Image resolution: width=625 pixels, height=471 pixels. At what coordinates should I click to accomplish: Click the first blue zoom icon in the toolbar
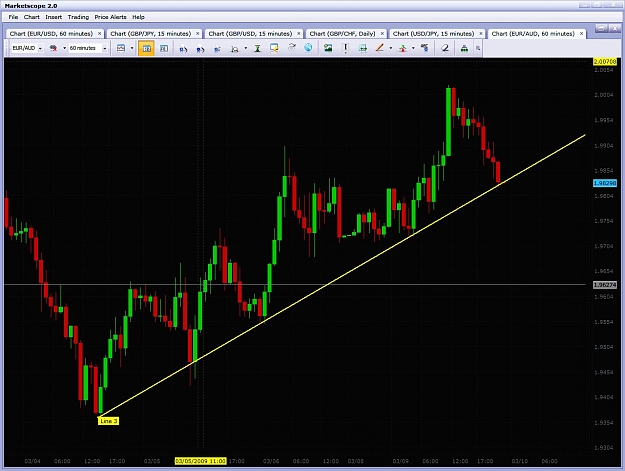pos(183,49)
